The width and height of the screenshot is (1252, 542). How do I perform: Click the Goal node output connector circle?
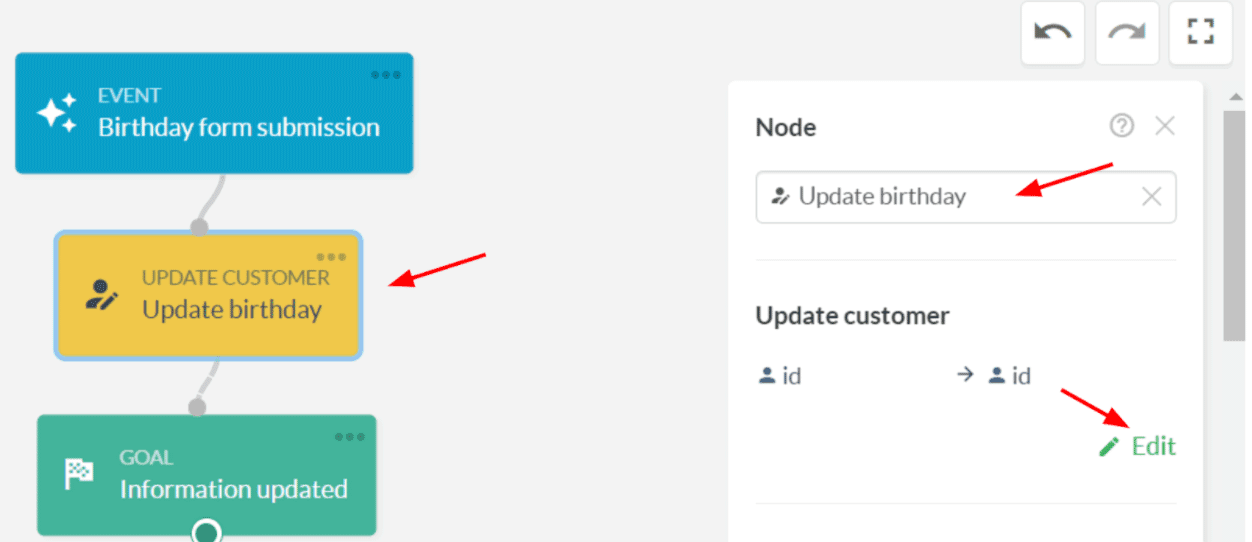(207, 531)
